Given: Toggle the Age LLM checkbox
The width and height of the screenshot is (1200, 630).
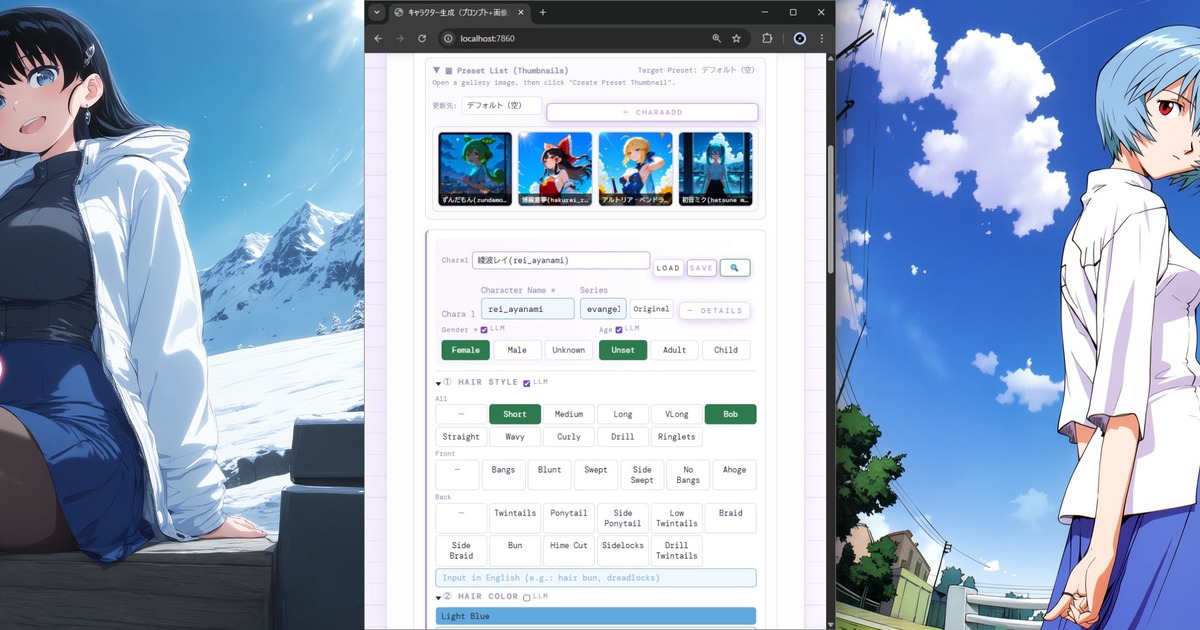Looking at the screenshot, I should pyautogui.click(x=618, y=330).
